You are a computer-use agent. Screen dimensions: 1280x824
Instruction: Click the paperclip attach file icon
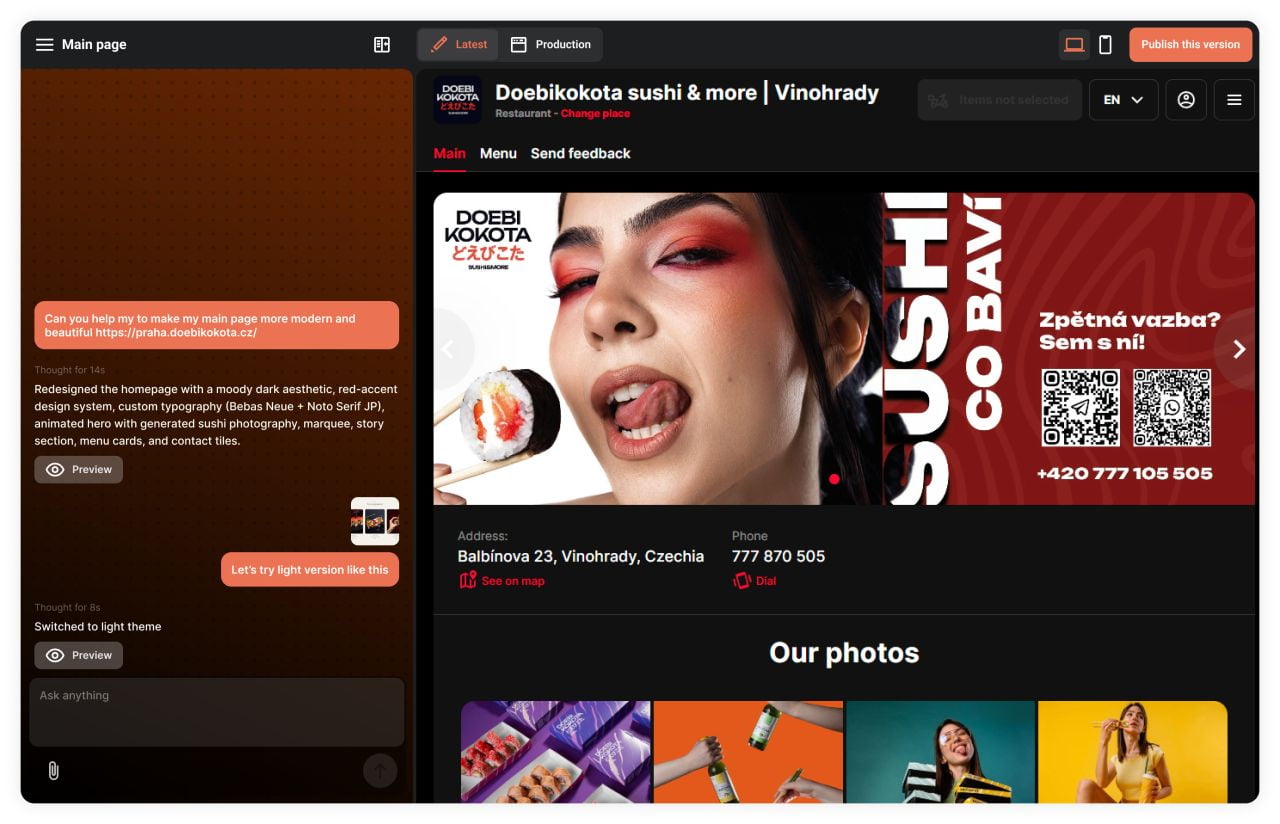click(x=54, y=771)
